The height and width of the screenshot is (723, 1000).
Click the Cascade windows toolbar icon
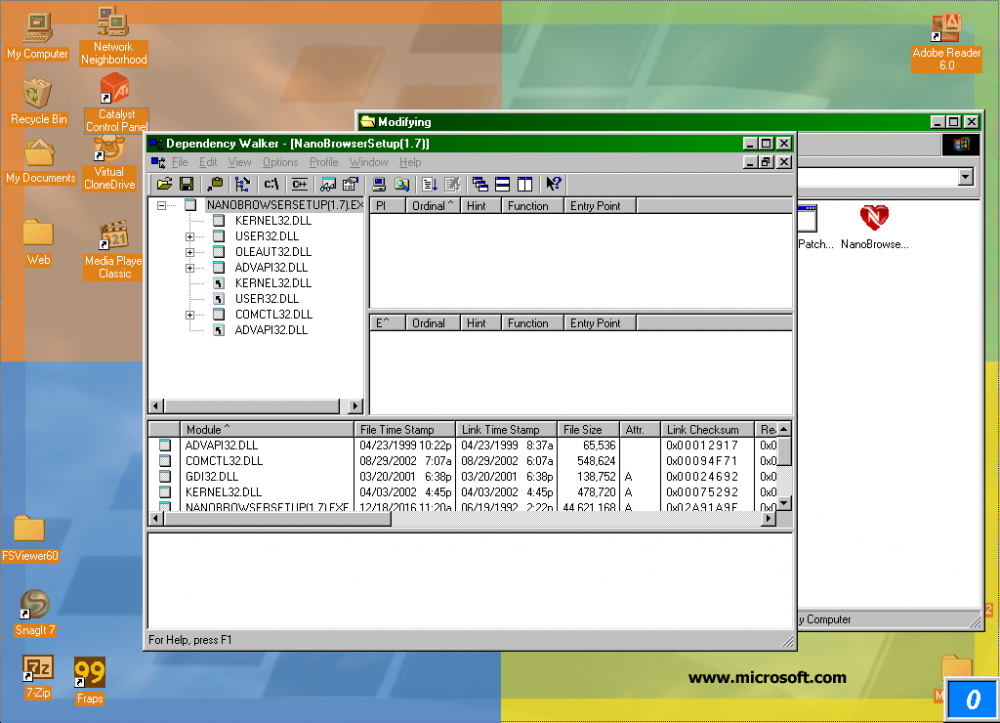coord(480,184)
